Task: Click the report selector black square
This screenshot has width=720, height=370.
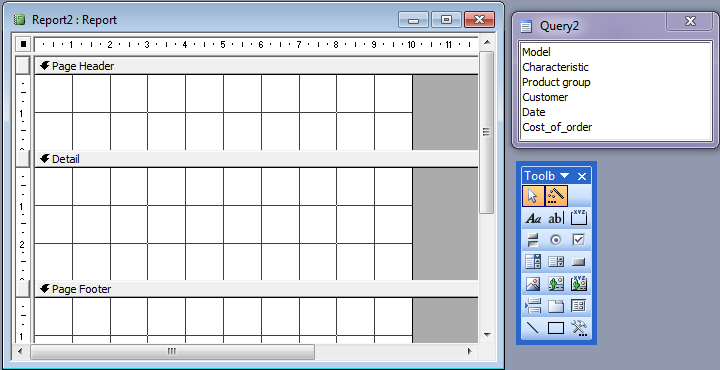Action: coord(23,45)
